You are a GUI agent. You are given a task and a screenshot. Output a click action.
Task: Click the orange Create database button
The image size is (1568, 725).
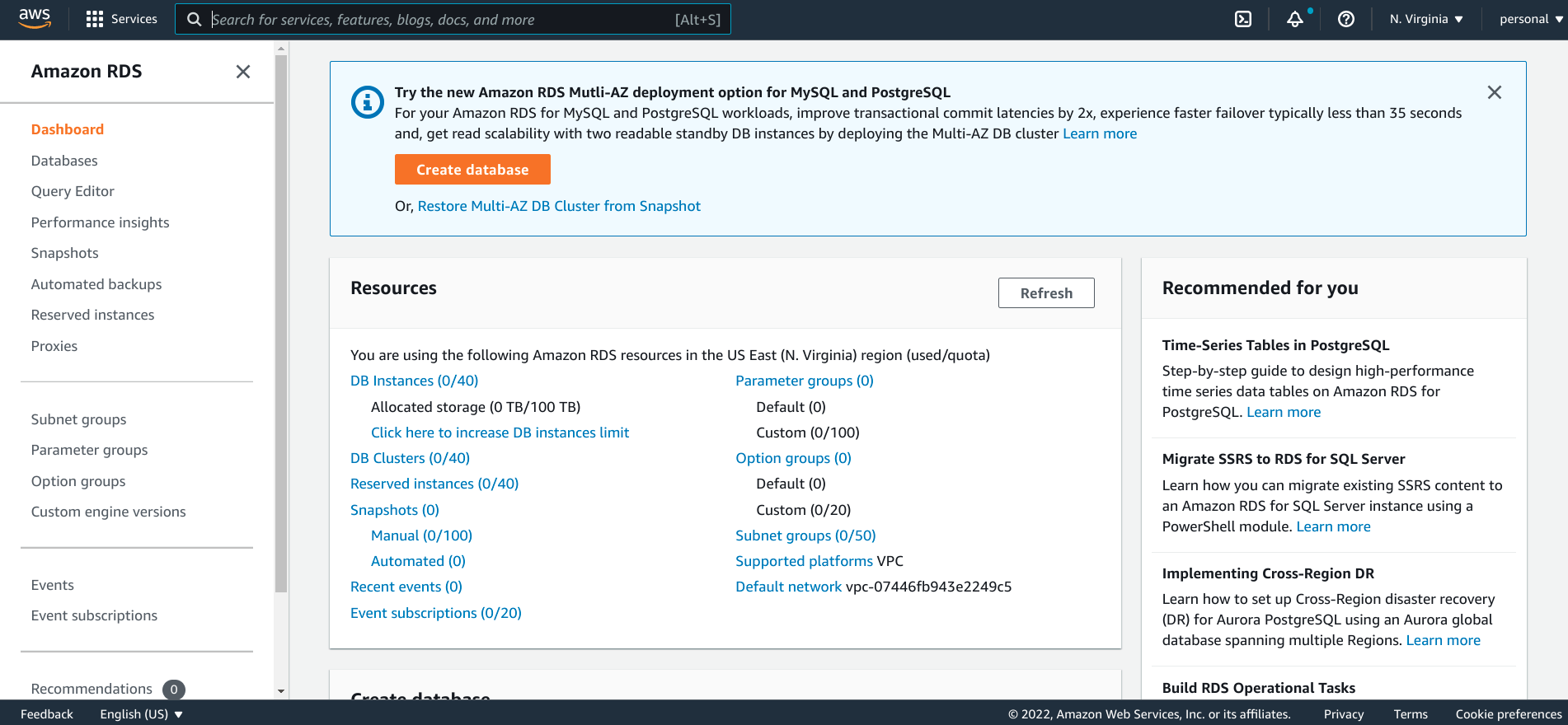(472, 170)
